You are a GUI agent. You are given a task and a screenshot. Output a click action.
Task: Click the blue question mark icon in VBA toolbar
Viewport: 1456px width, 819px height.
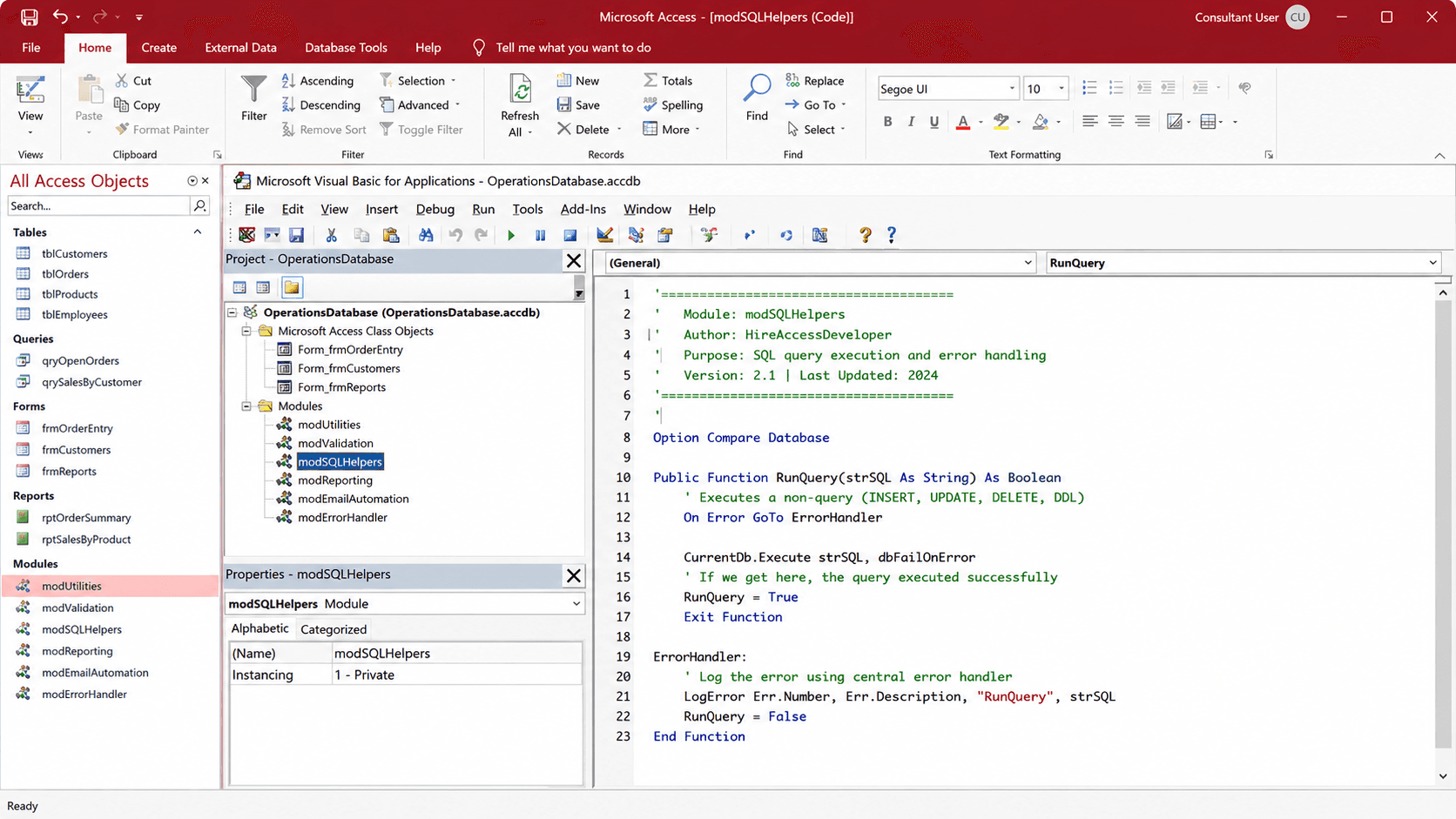[x=891, y=235]
